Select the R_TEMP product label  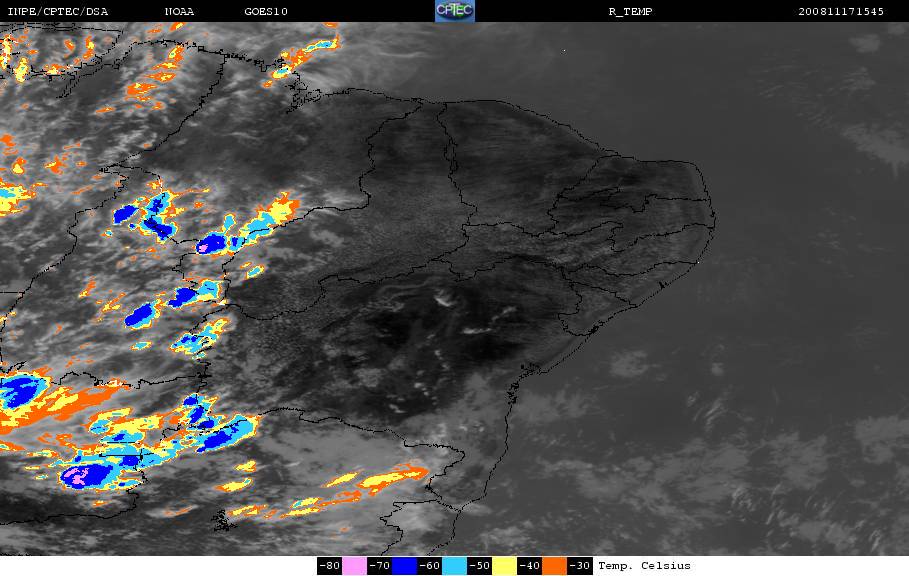tap(630, 12)
